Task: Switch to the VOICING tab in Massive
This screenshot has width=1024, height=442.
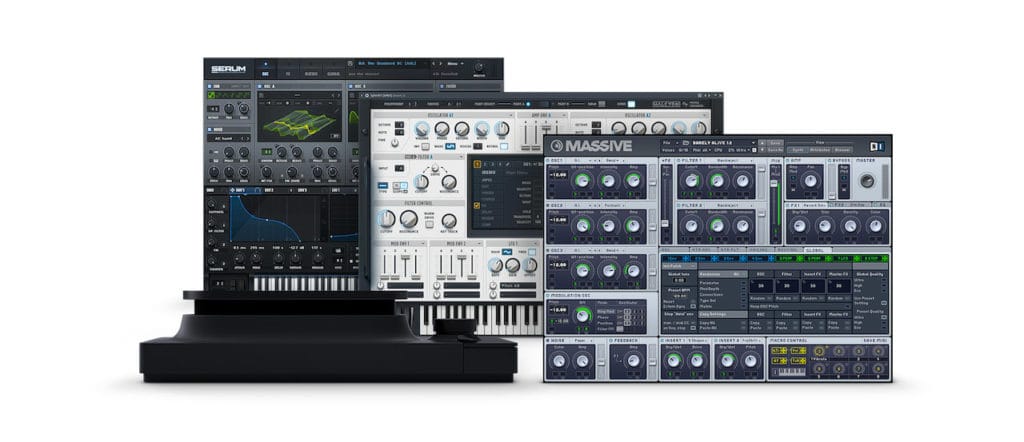Action: 760,249
